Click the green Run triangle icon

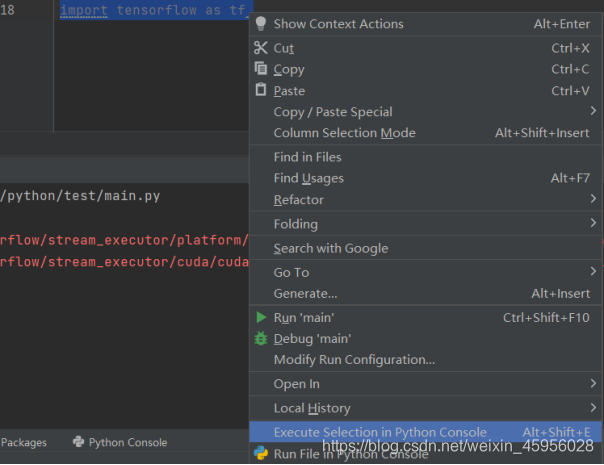pos(261,317)
